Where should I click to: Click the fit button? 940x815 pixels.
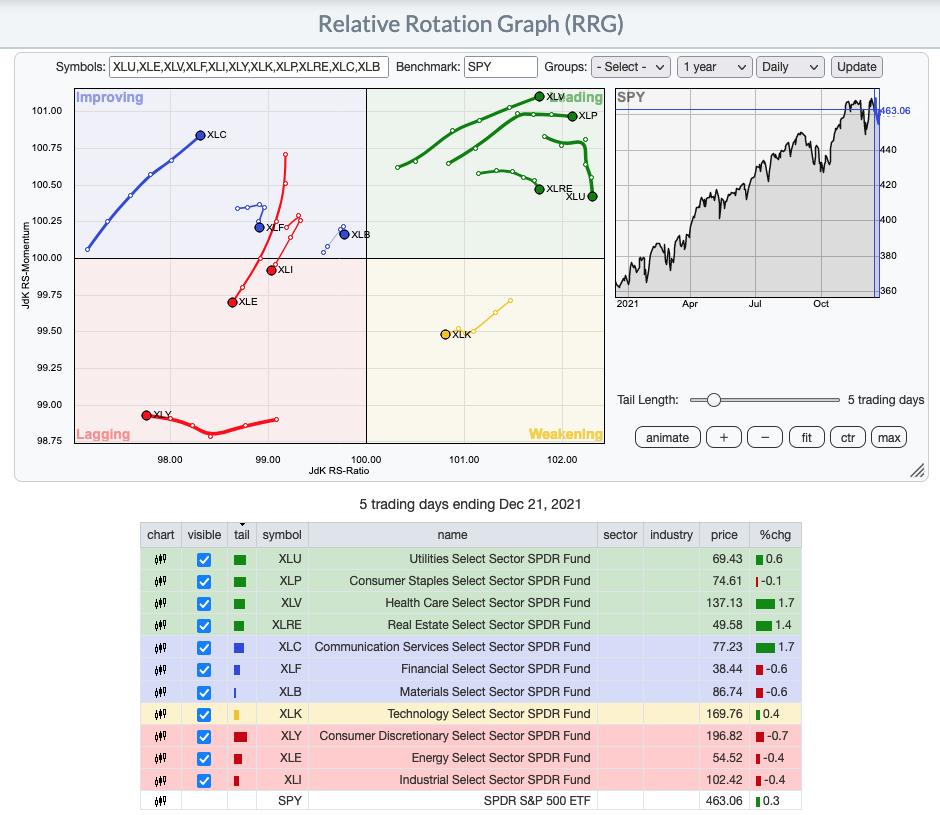(x=806, y=438)
